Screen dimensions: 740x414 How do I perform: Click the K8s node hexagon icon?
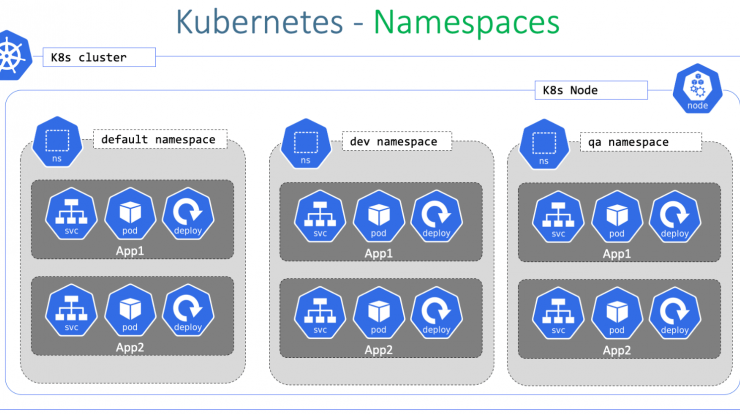coord(698,89)
